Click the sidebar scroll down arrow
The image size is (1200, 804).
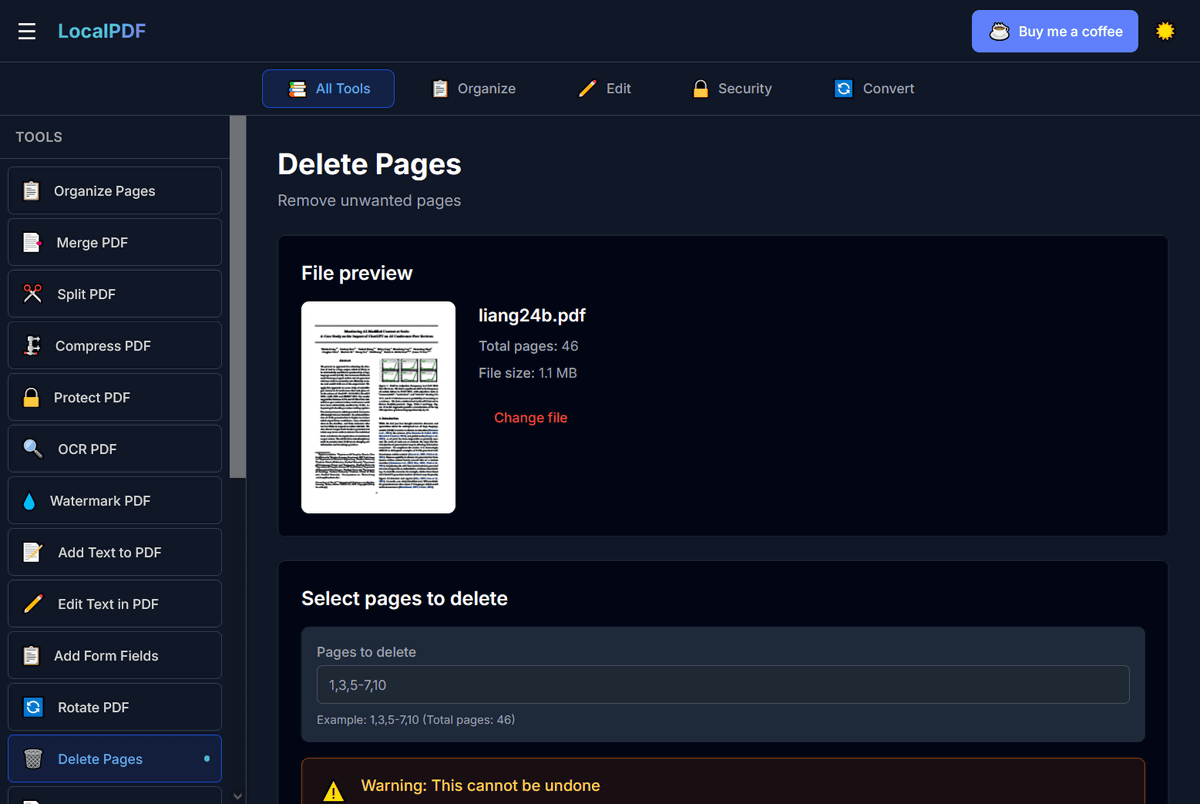click(x=237, y=795)
